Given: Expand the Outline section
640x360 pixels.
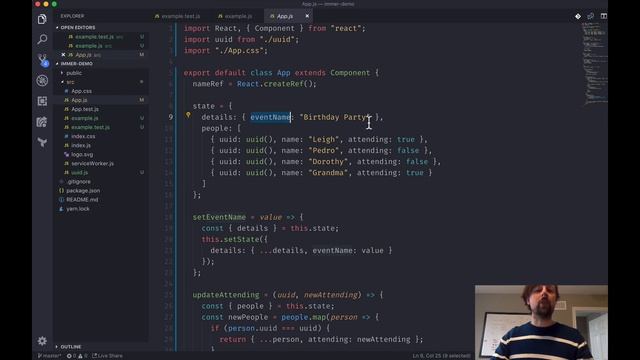Looking at the screenshot, I should pos(71,347).
